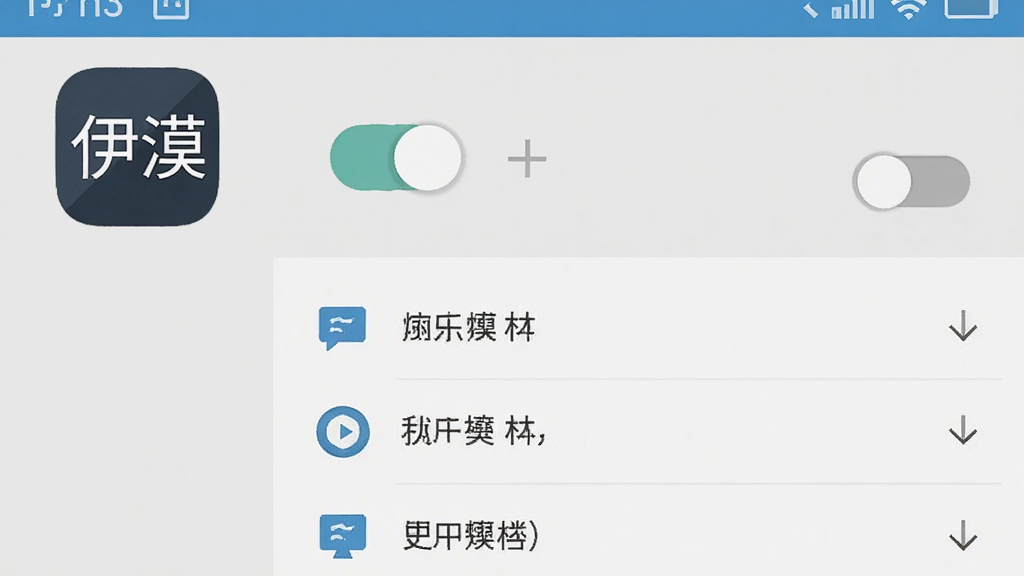Tap the small arrow icon left of signal bars

(x=810, y=9)
